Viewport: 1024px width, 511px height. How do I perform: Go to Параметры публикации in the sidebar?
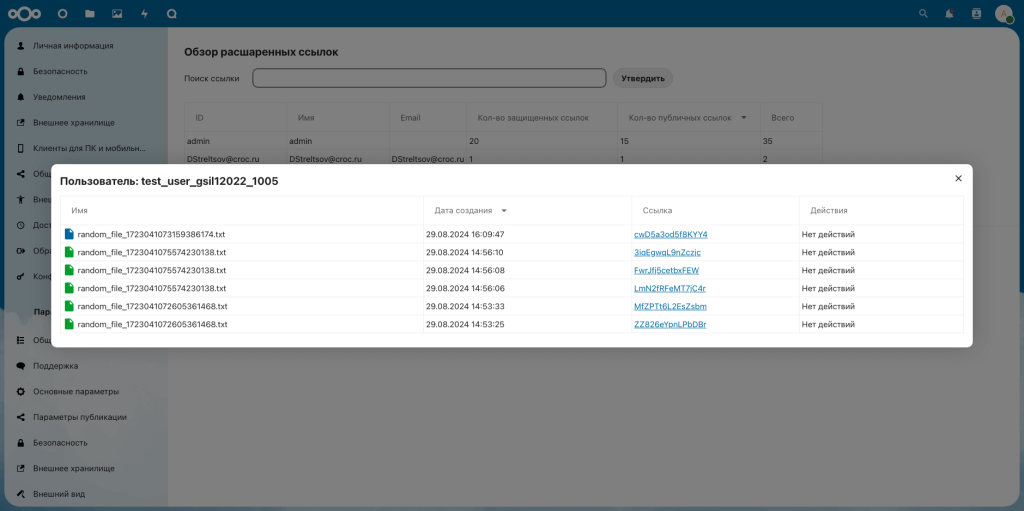(79, 417)
